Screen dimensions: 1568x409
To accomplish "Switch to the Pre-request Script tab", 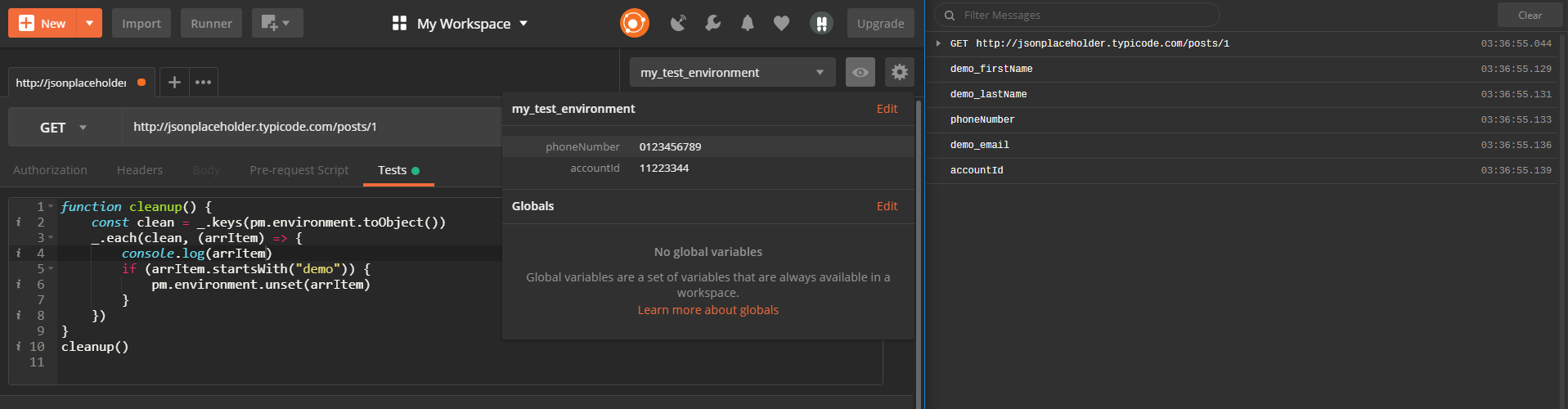I will pos(299,170).
